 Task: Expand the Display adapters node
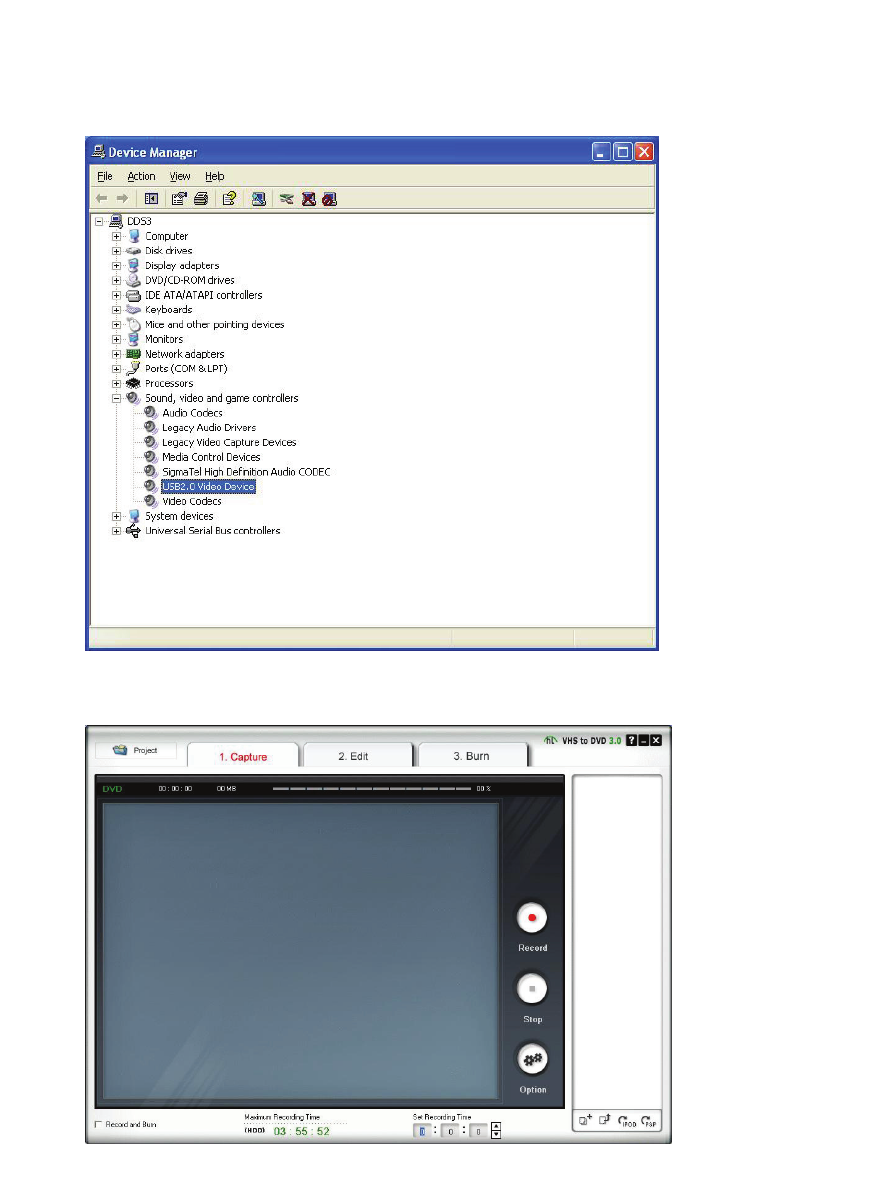(116, 266)
